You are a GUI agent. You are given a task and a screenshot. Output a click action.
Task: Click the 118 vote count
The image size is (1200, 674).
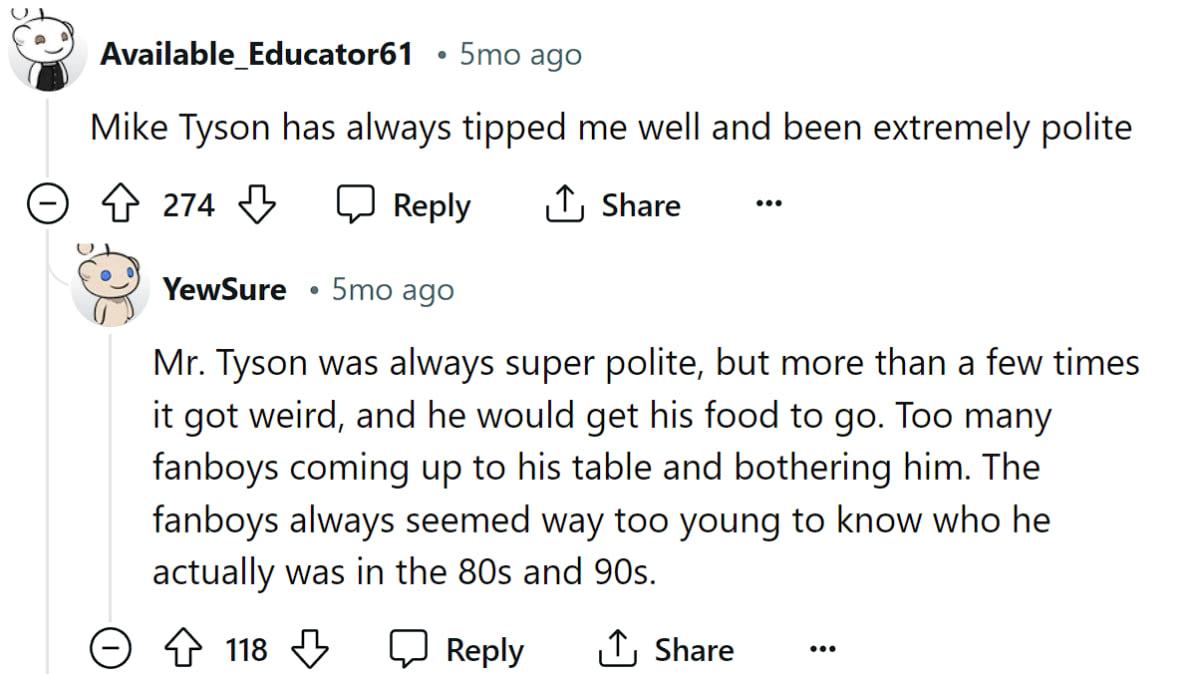pos(246,650)
